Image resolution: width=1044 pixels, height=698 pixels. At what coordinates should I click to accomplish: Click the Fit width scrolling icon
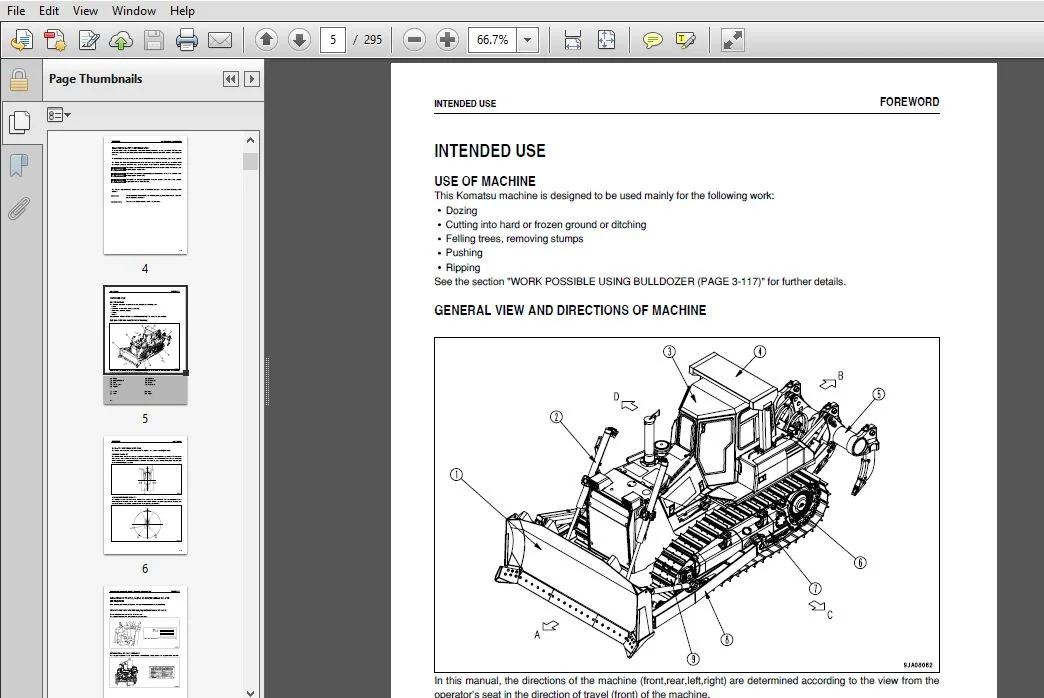pos(573,40)
